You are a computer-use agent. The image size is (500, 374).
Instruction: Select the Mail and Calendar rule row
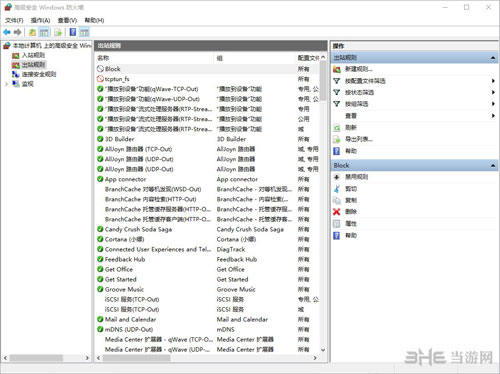pyautogui.click(x=207, y=319)
